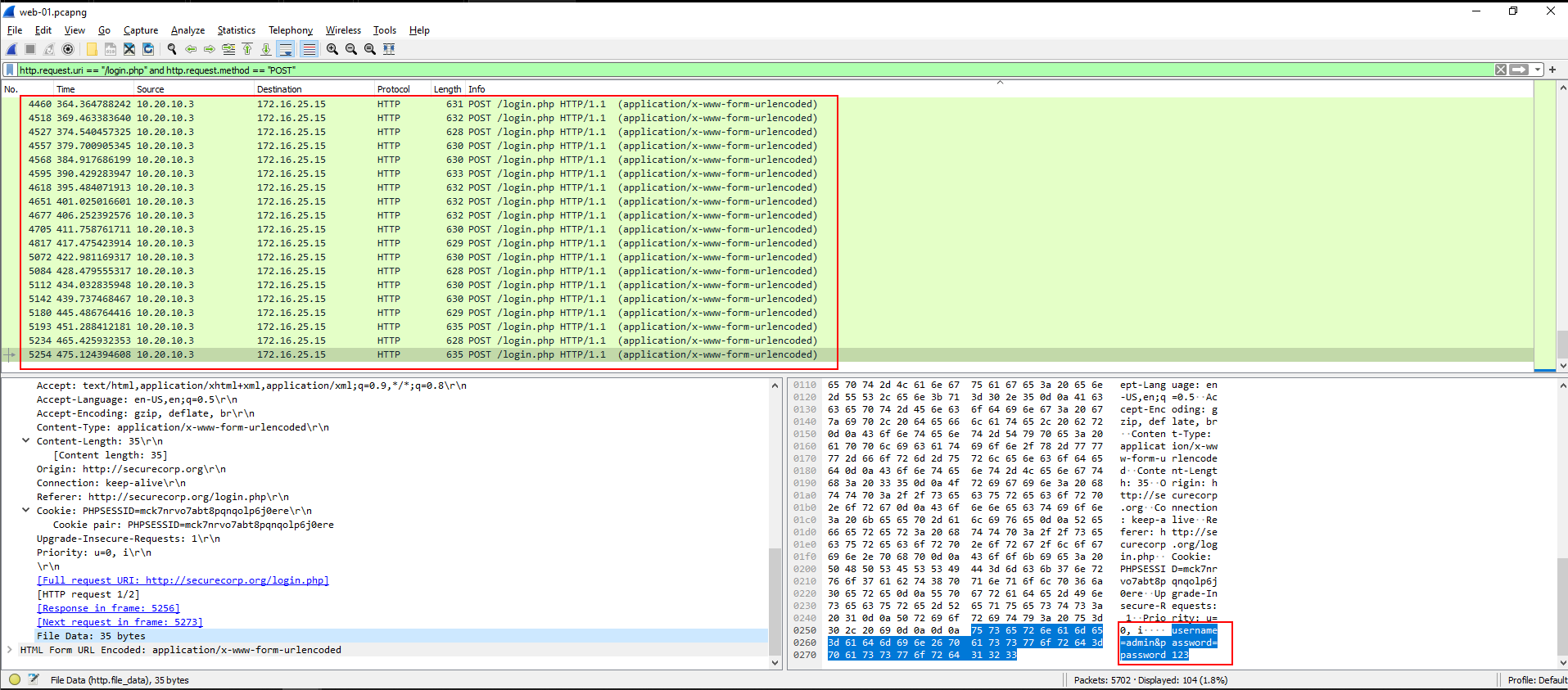This screenshot has height=690, width=1568.
Task: Toggle auto-scroll during live capture
Action: point(285,49)
